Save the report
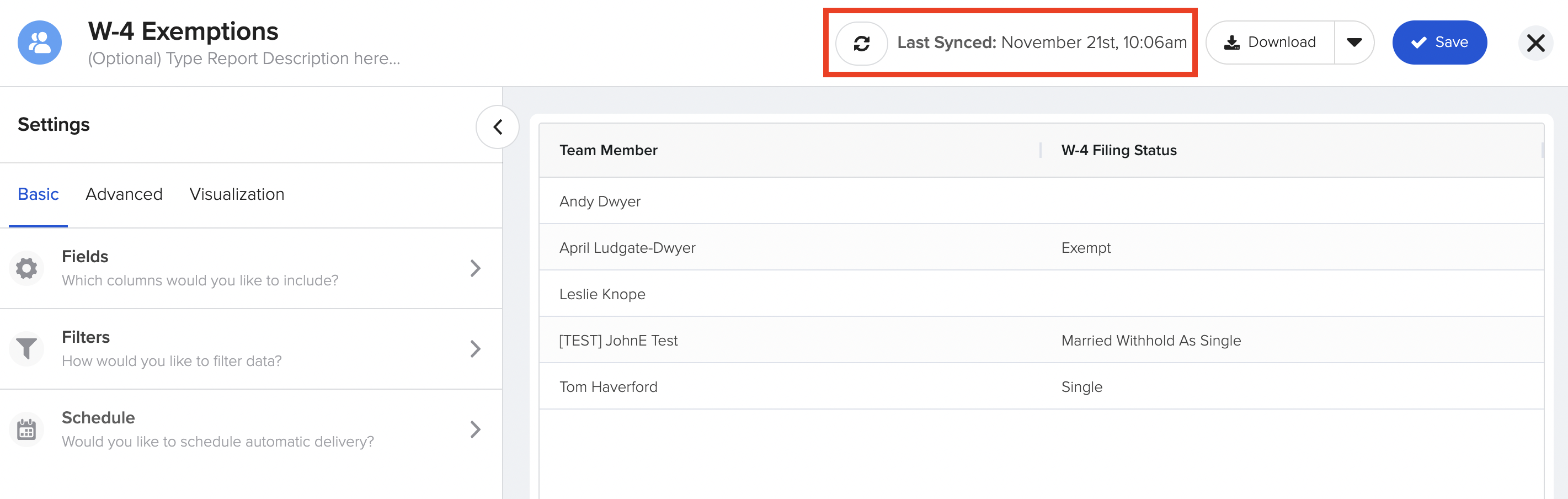Viewport: 1568px width, 499px height. 1439,43
